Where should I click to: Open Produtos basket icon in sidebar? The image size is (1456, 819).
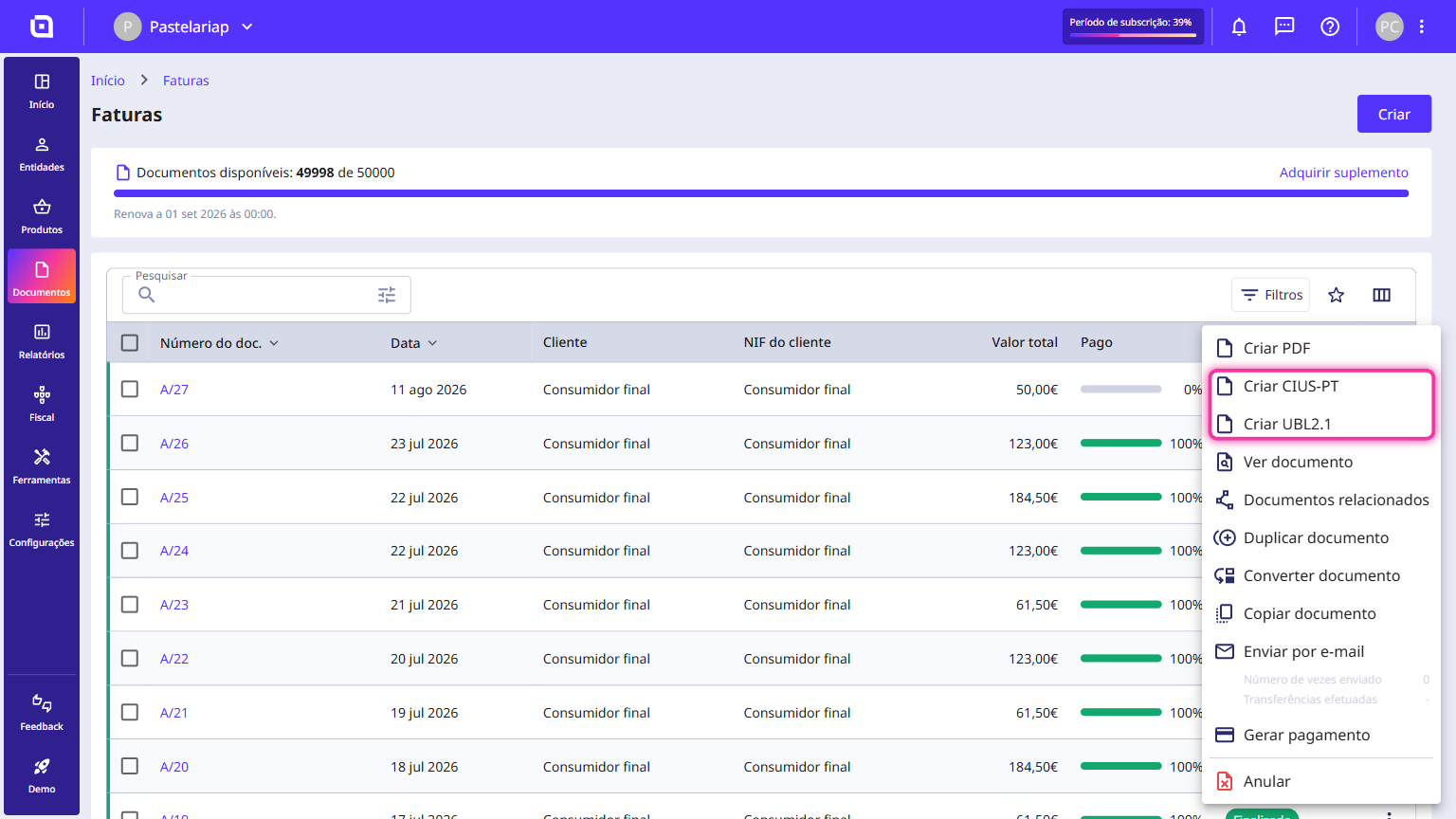[42, 207]
